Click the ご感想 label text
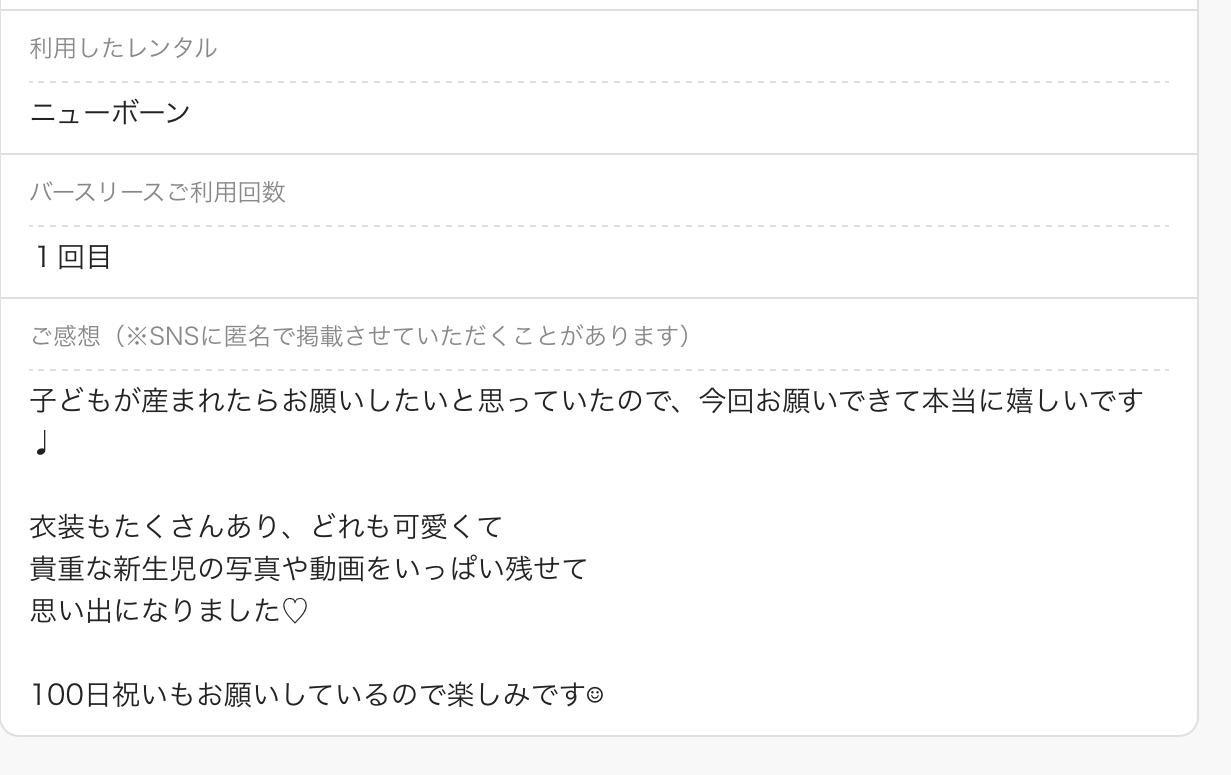This screenshot has height=775, width=1231. pyautogui.click(x=64, y=337)
